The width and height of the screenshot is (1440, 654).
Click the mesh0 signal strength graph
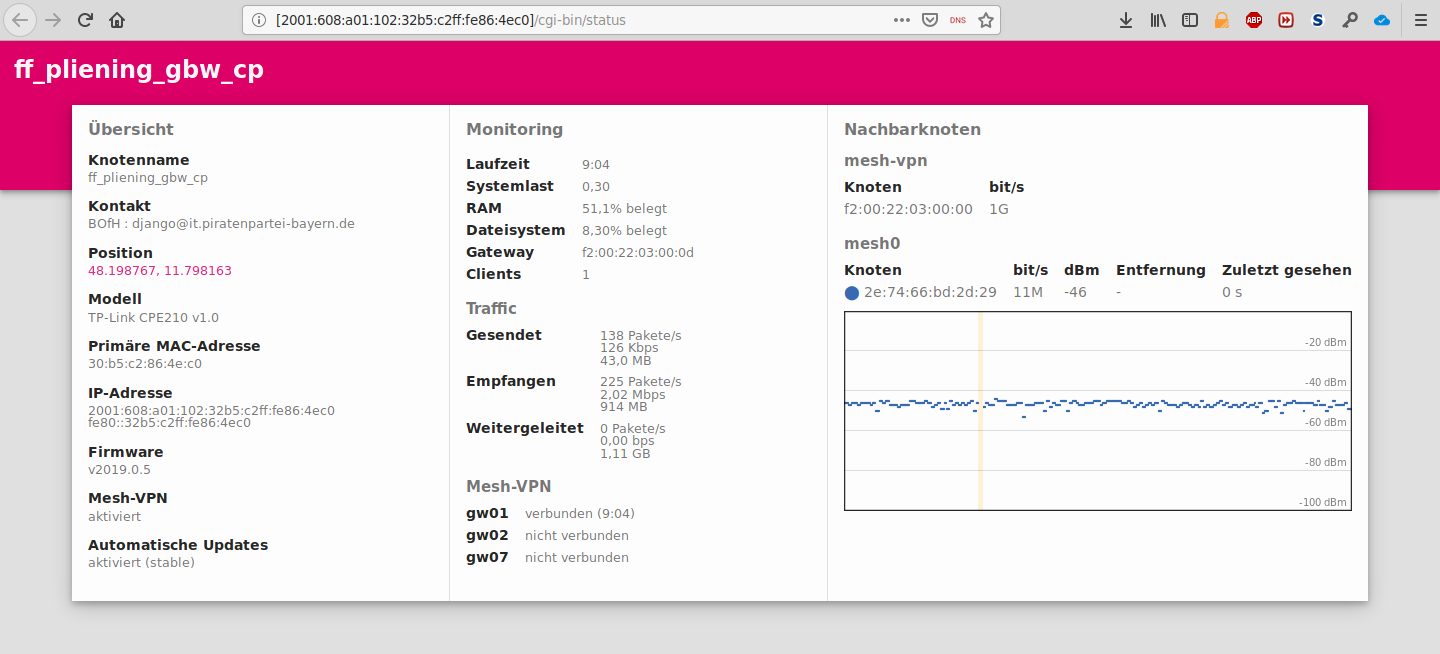[1097, 410]
